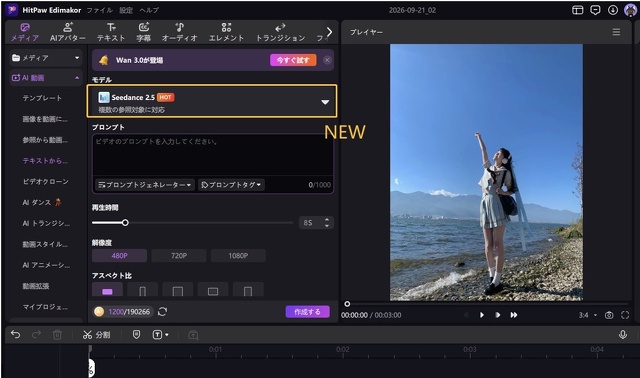Open the feedback message icon
The height and width of the screenshot is (378, 640).
[x=595, y=10]
